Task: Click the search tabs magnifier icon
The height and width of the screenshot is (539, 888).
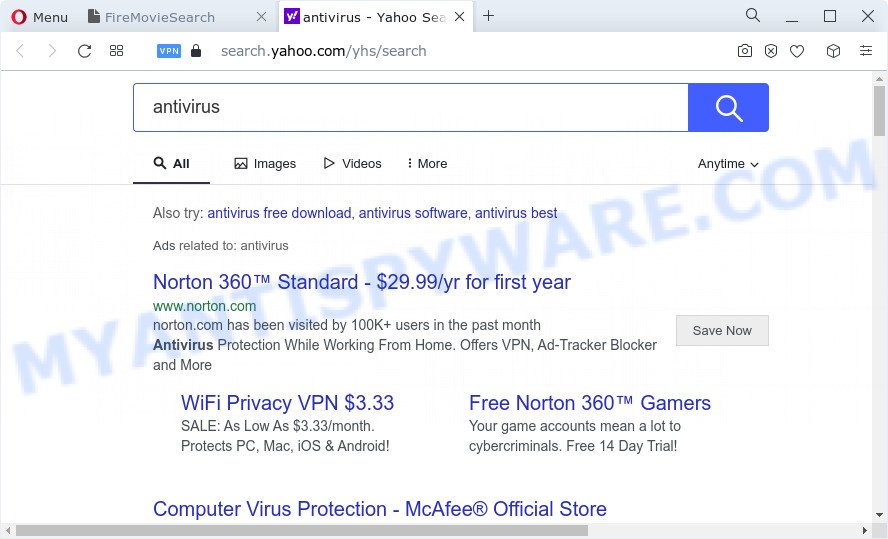Action: point(753,15)
